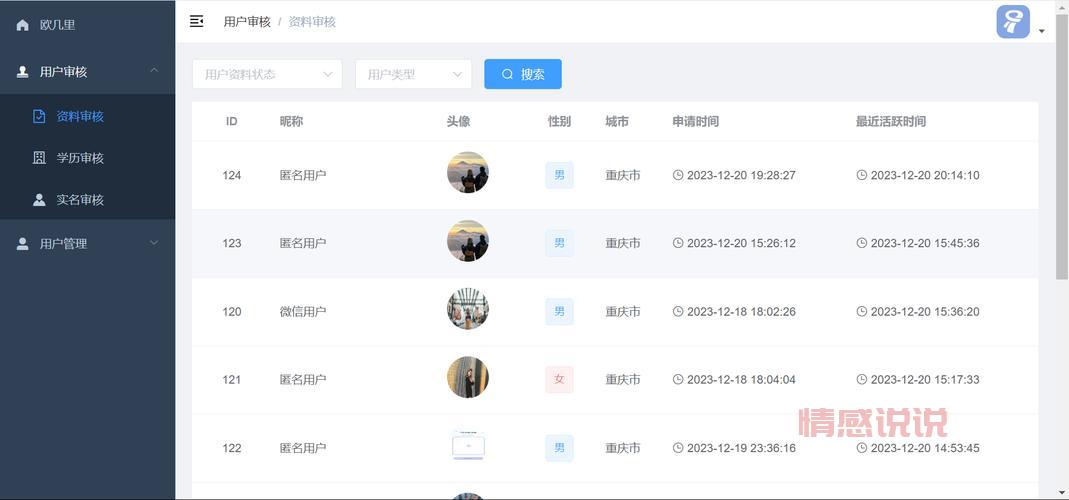Image resolution: width=1069 pixels, height=500 pixels.
Task: Click the 最近活跃时间 column header
Action: [890, 122]
